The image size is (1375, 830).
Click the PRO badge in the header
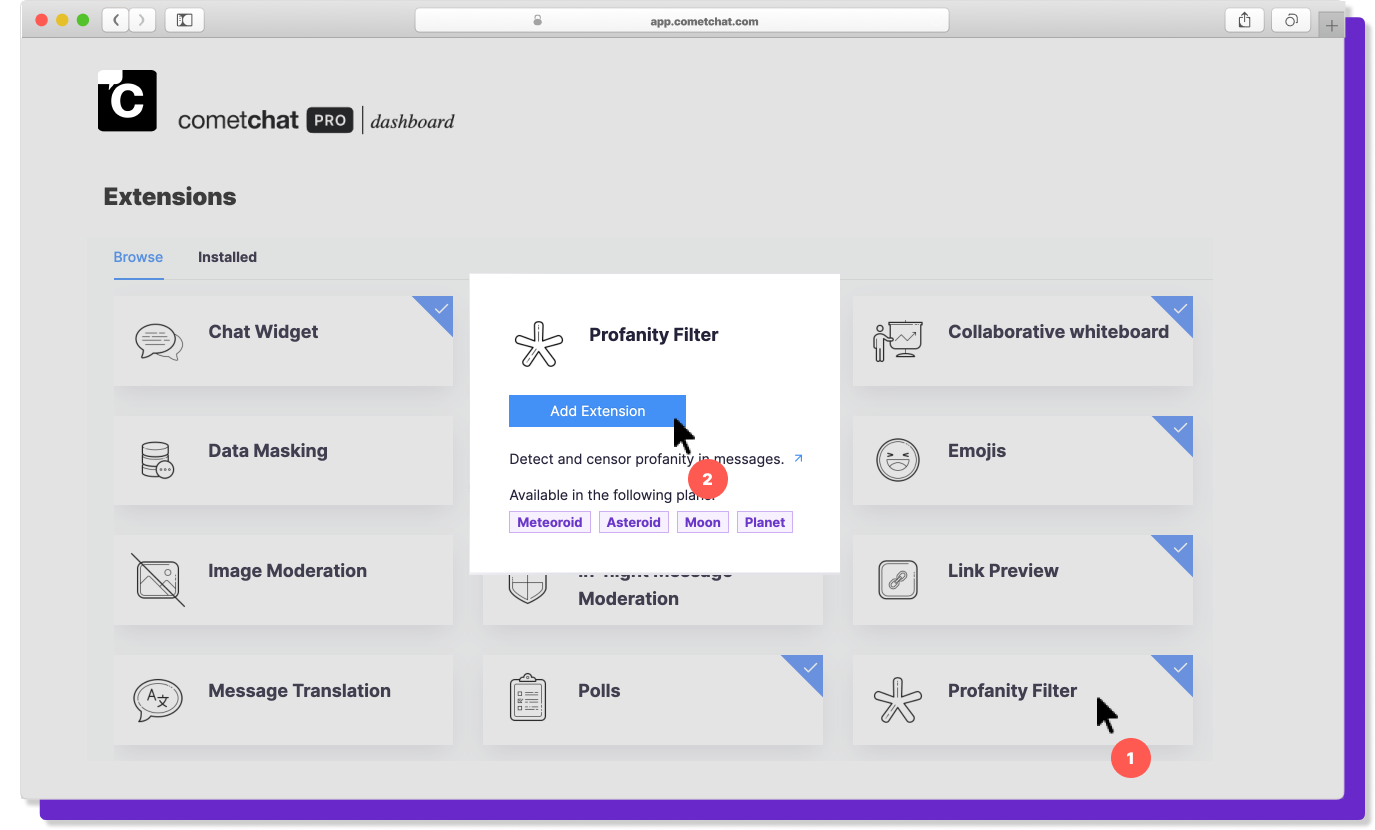(x=330, y=120)
